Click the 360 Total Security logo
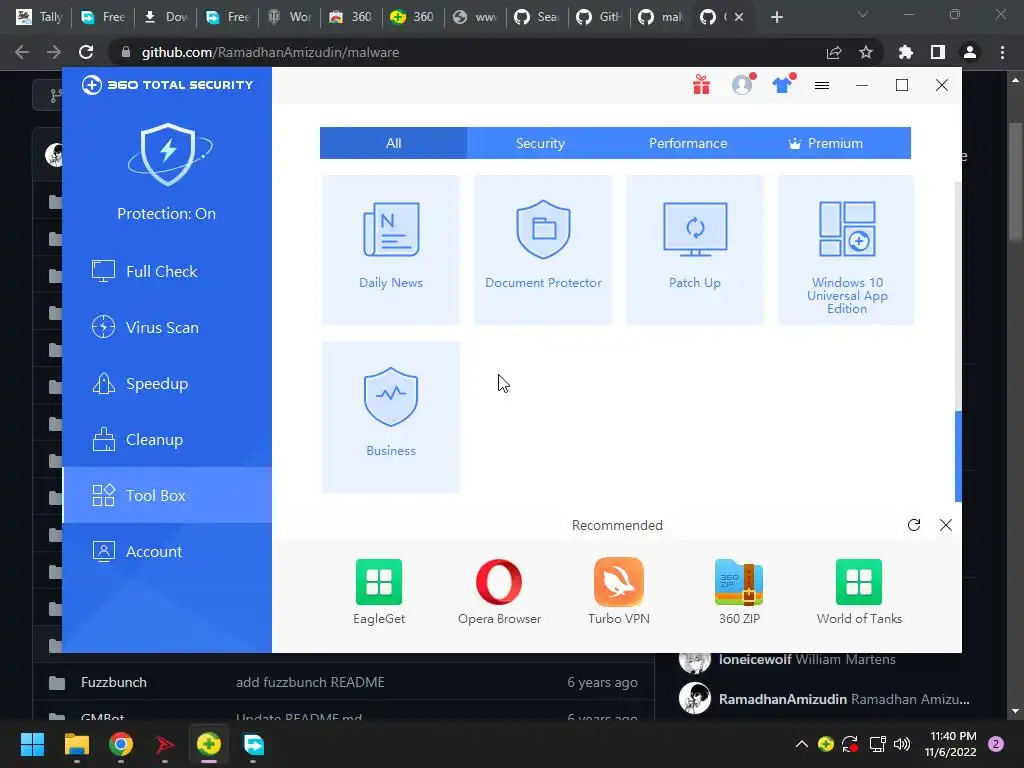Image resolution: width=1024 pixels, height=768 pixels. (167, 85)
